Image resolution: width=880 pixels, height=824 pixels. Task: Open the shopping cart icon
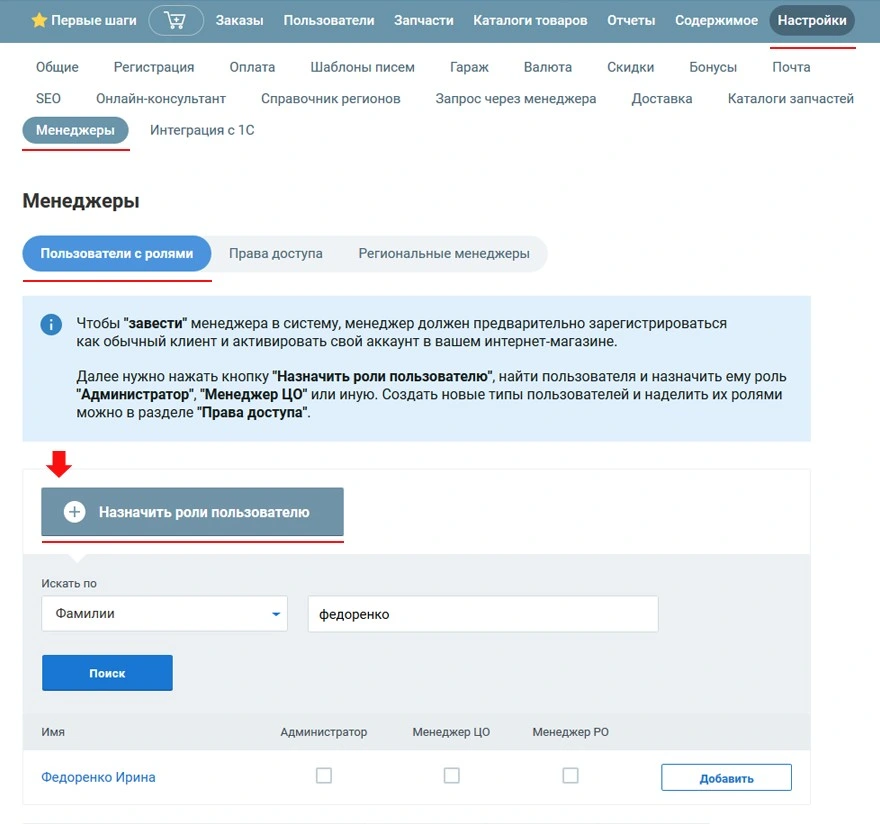pyautogui.click(x=176, y=21)
